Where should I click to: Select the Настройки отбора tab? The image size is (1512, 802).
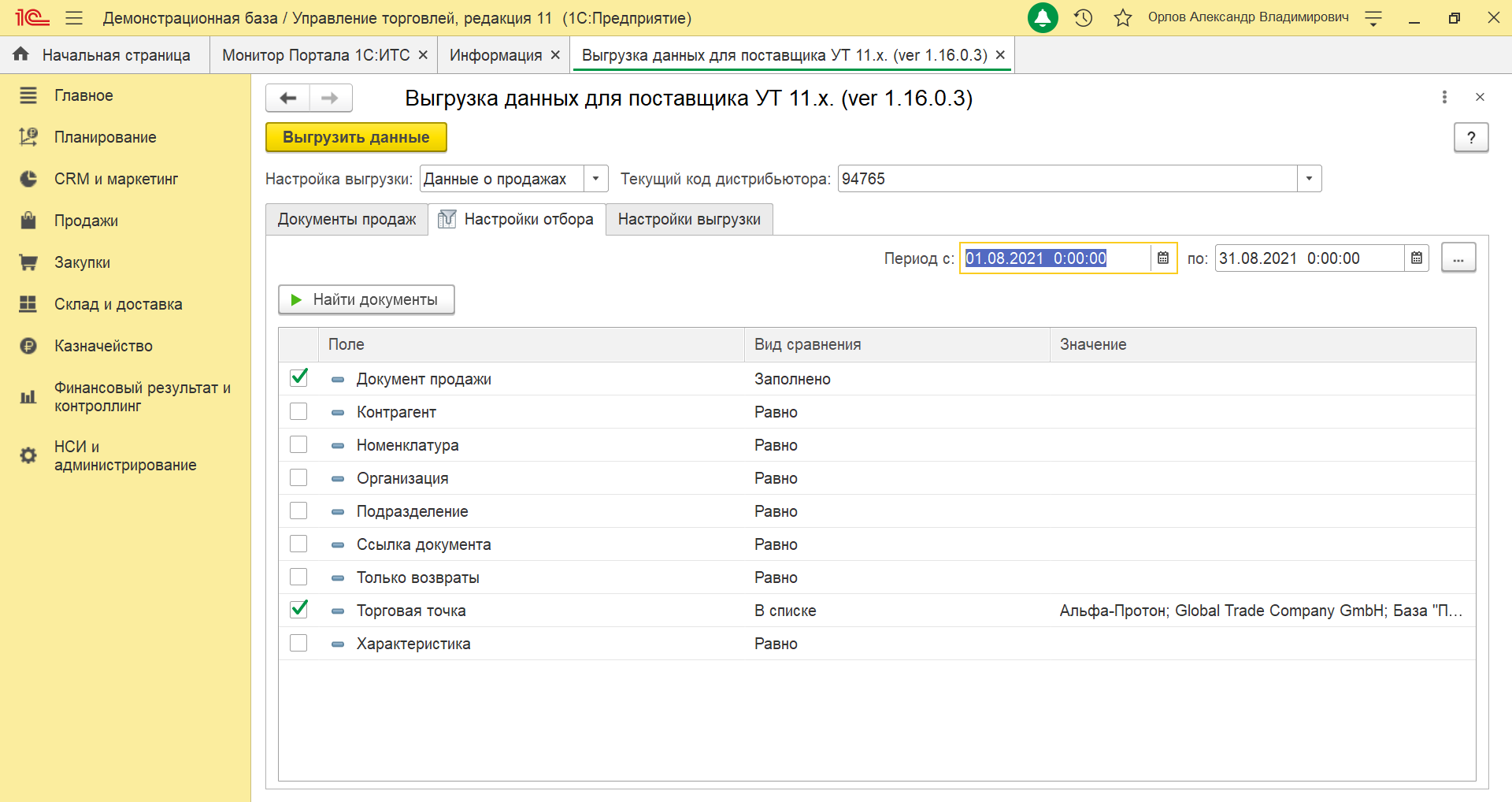(517, 219)
